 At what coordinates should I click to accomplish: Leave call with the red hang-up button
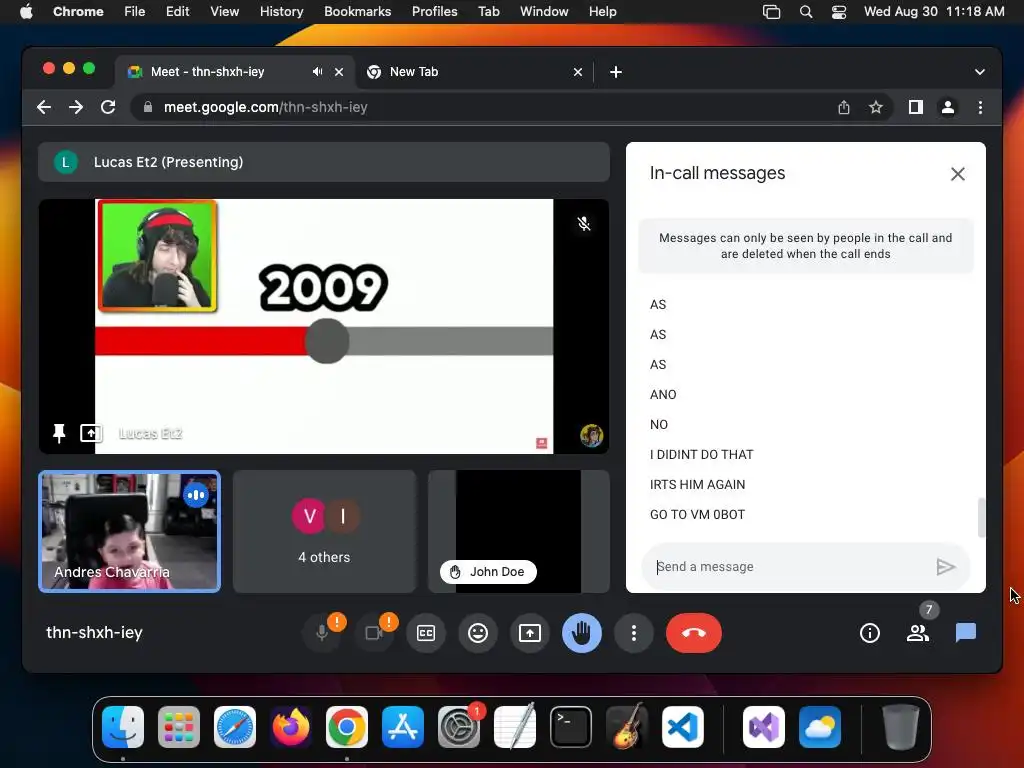[x=694, y=633]
